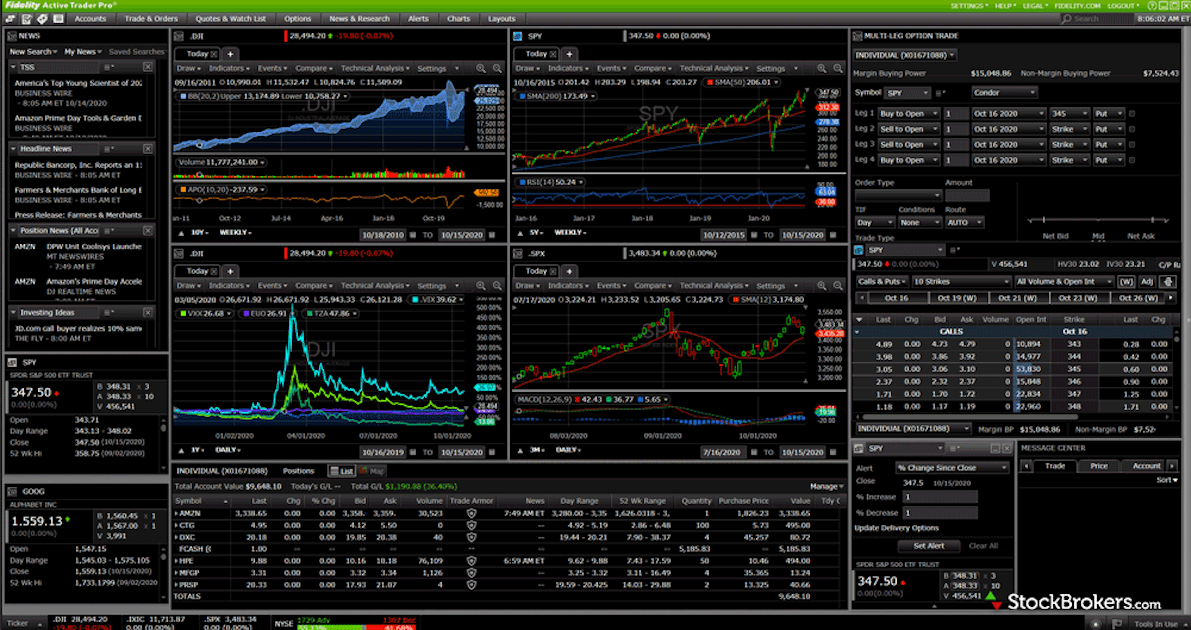
Task: Close the Headline News section
Action: pos(147,149)
